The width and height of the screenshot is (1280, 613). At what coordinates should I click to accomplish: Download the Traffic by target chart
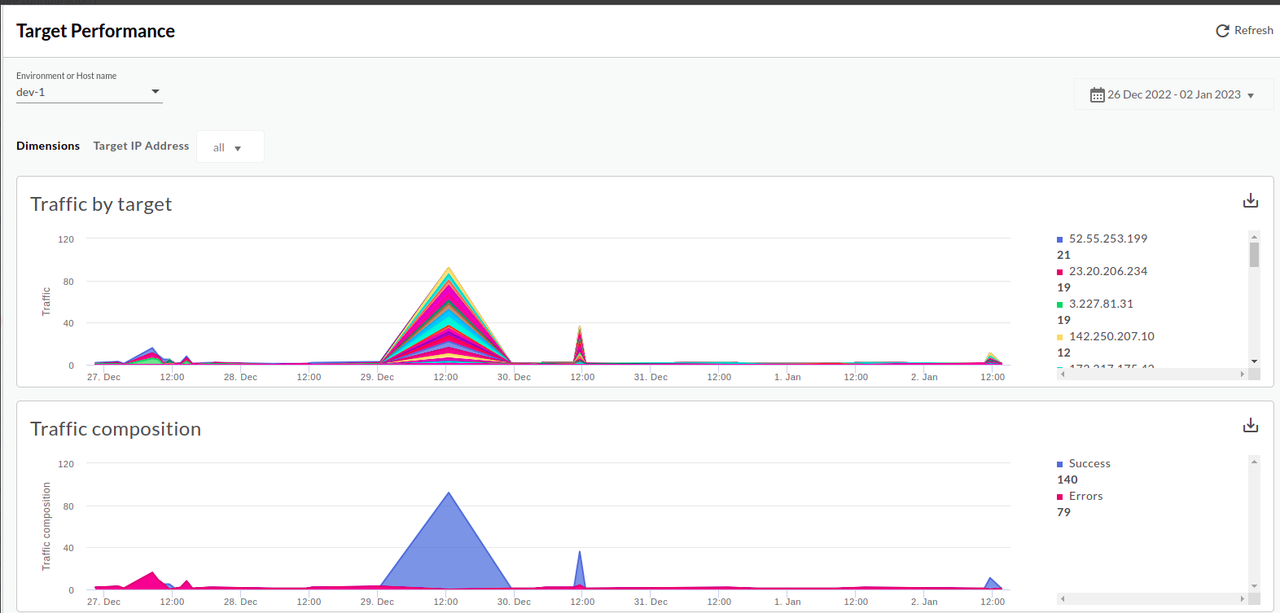tap(1250, 201)
